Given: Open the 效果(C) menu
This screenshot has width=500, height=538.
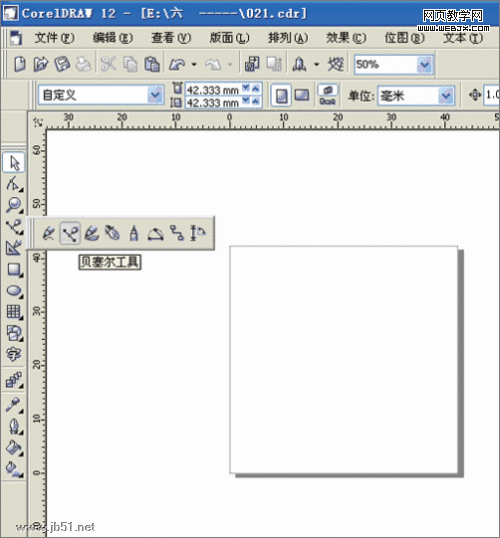Looking at the screenshot, I should pyautogui.click(x=346, y=38).
